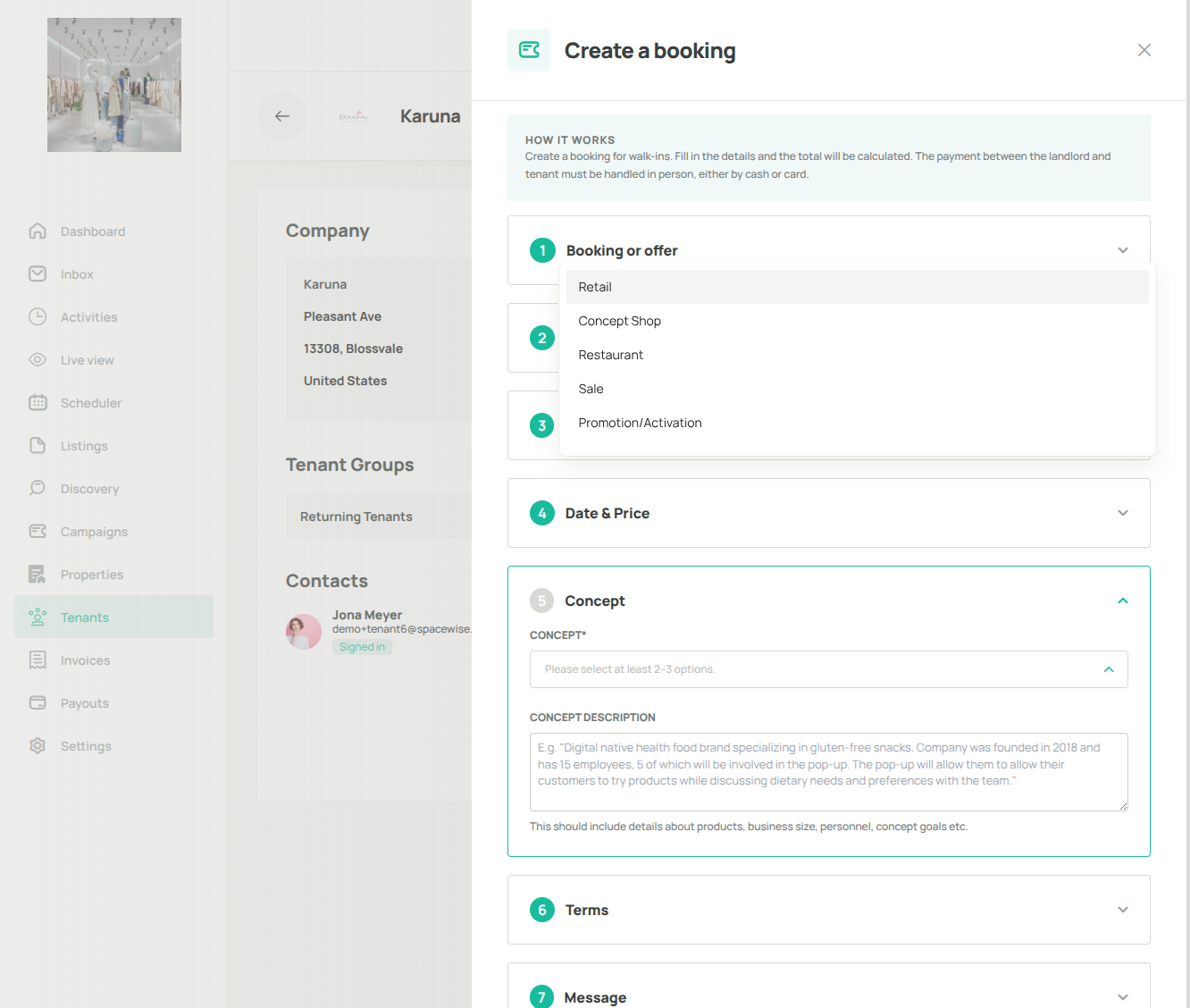Image resolution: width=1190 pixels, height=1008 pixels.
Task: Click step 1 number circle
Action: (x=542, y=250)
